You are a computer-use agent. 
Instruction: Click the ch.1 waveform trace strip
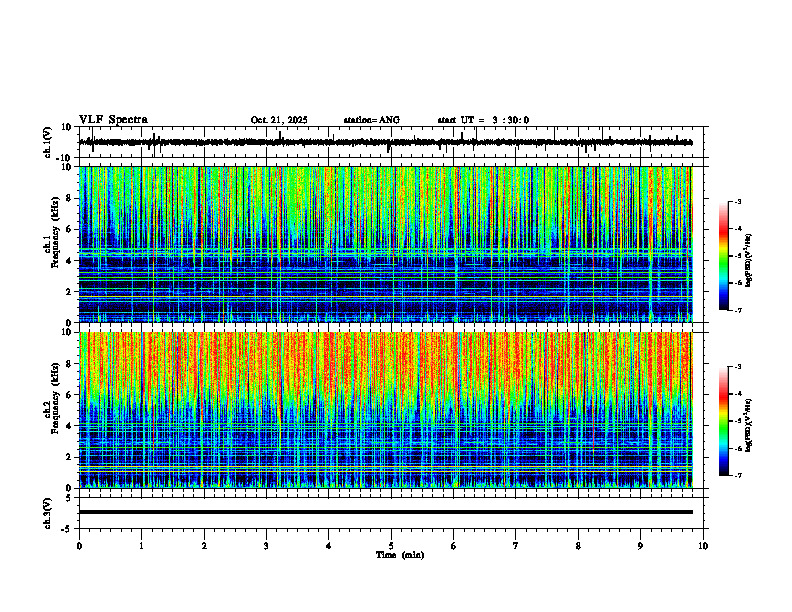[385, 142]
